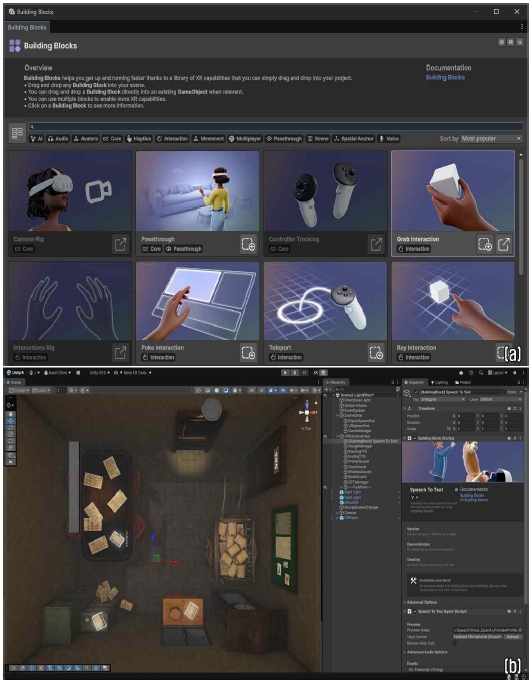Switch to the Lighting tab
The width and height of the screenshot is (532, 682).
pyautogui.click(x=439, y=382)
